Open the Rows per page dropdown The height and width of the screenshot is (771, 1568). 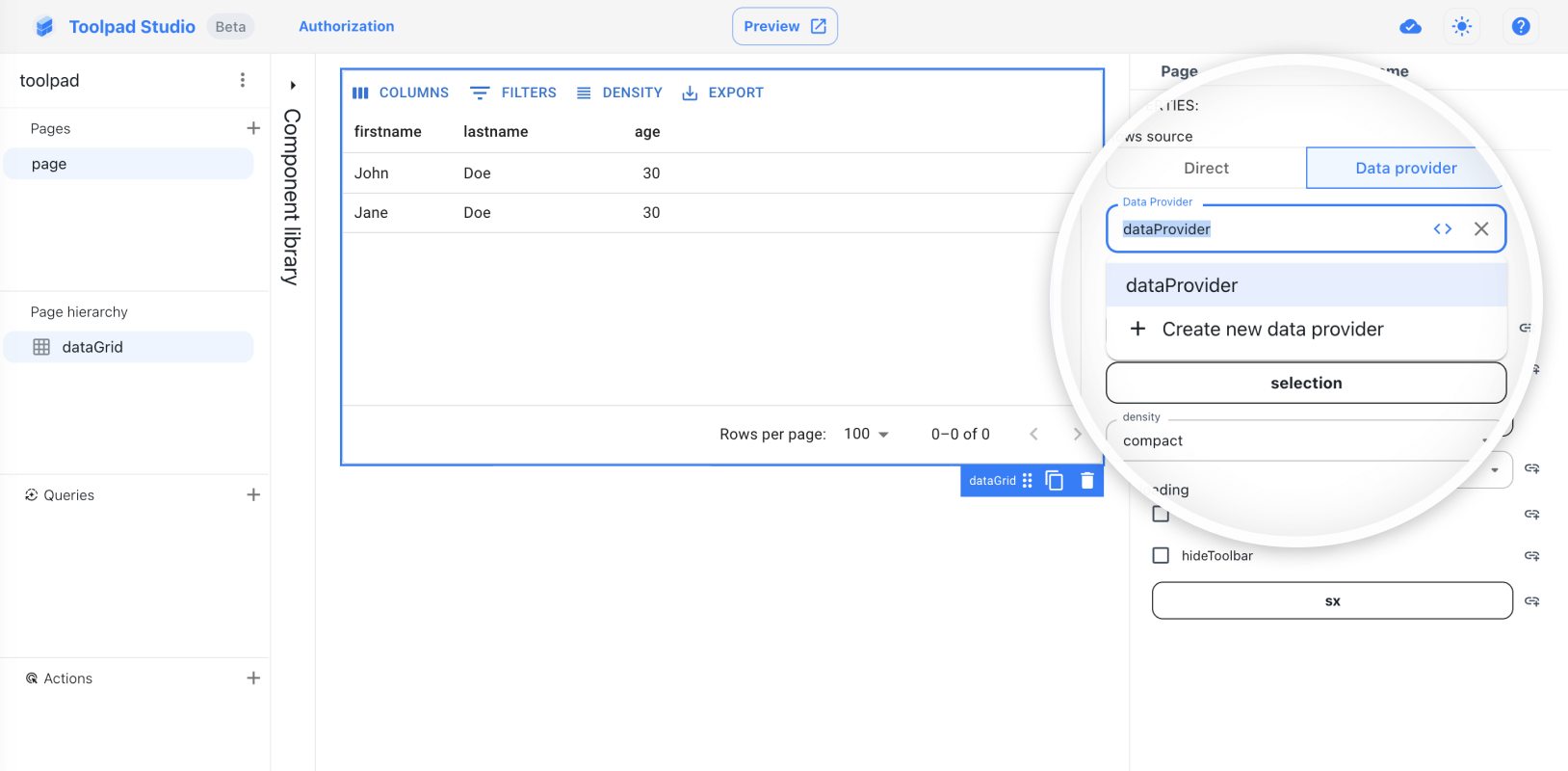(x=866, y=435)
